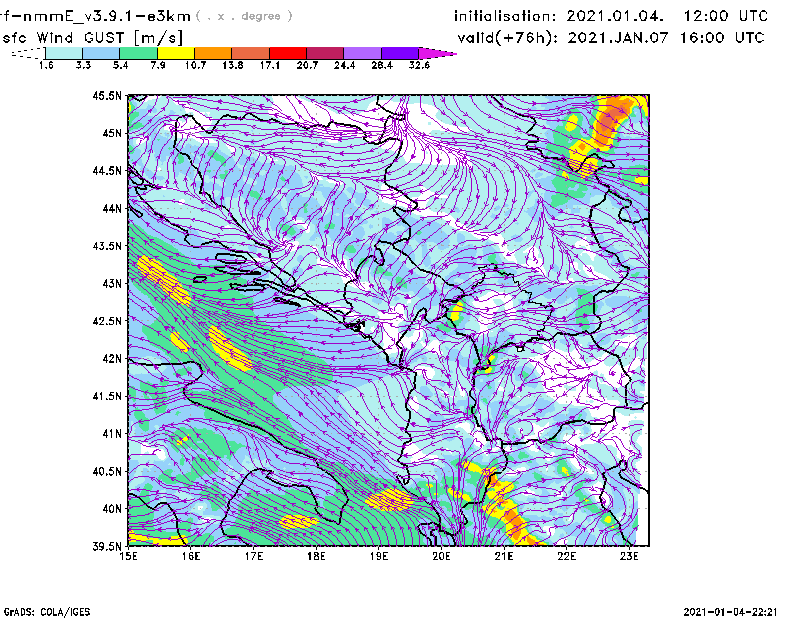The image size is (800, 618).
Task: Click the 44N latitude label
Action: click(x=112, y=208)
